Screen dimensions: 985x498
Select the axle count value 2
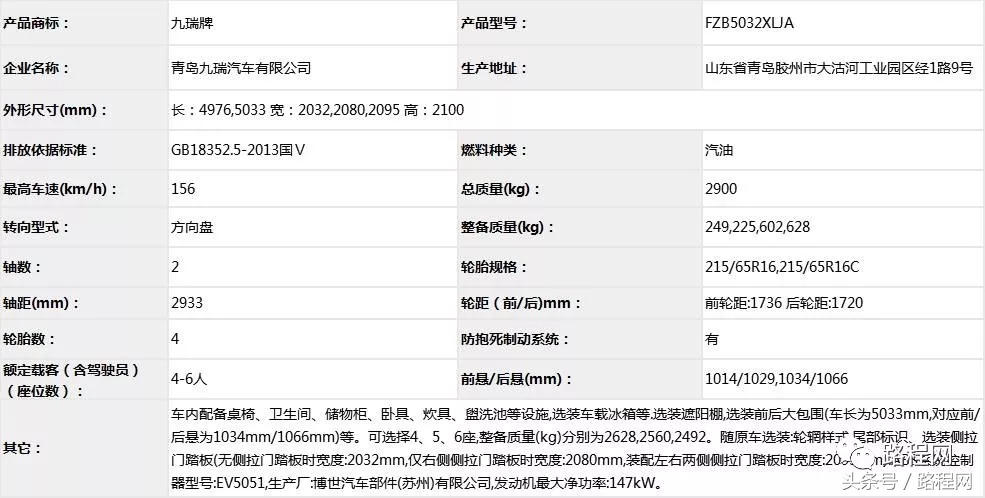(x=175, y=268)
